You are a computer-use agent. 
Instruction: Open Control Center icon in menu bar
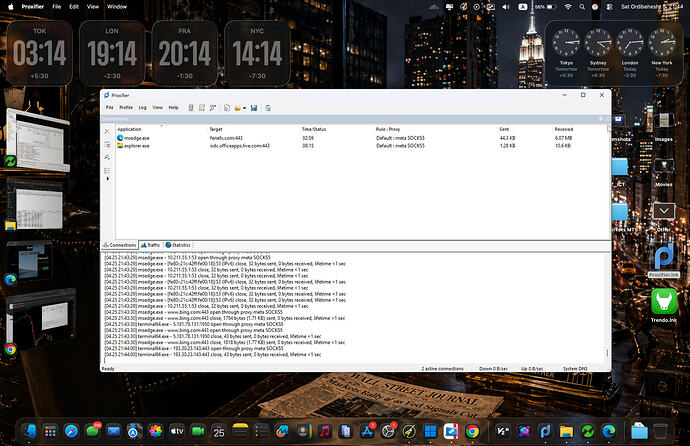[609, 7]
